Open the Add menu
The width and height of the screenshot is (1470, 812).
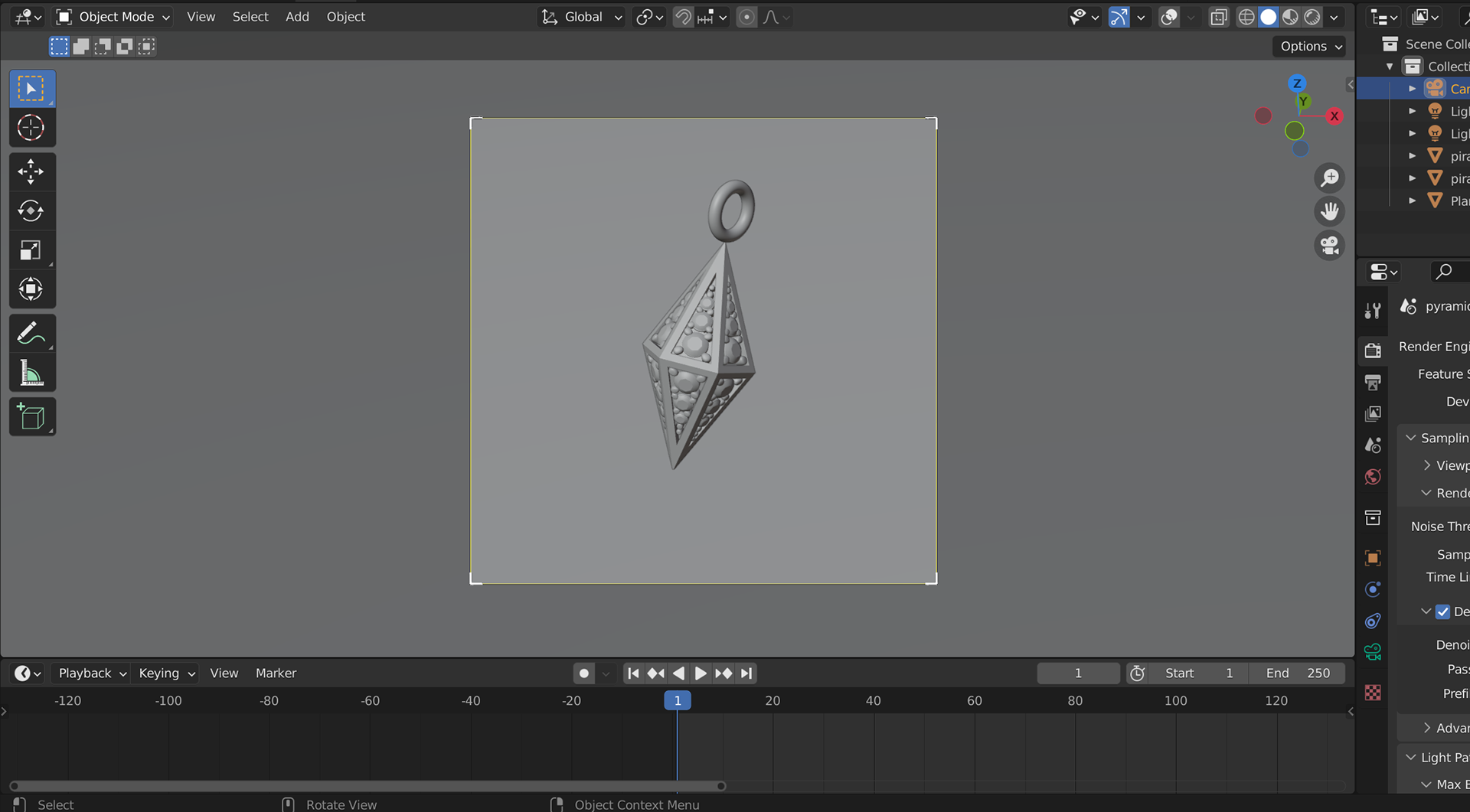pyautogui.click(x=297, y=17)
